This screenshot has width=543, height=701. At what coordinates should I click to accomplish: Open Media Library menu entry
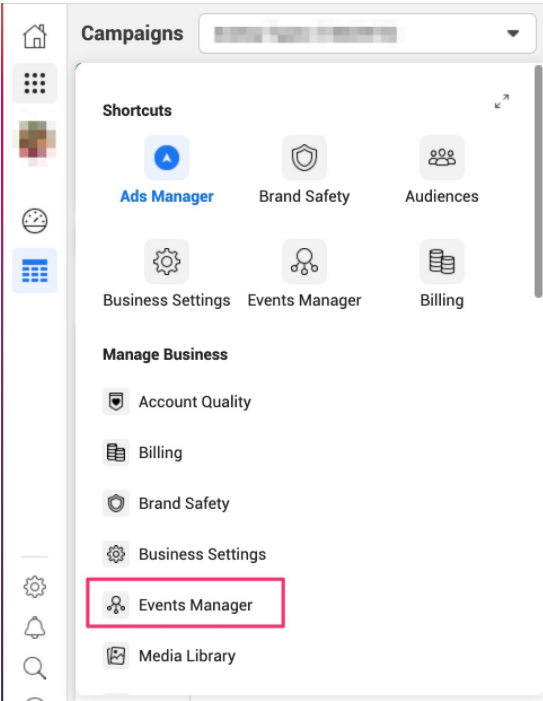169,656
